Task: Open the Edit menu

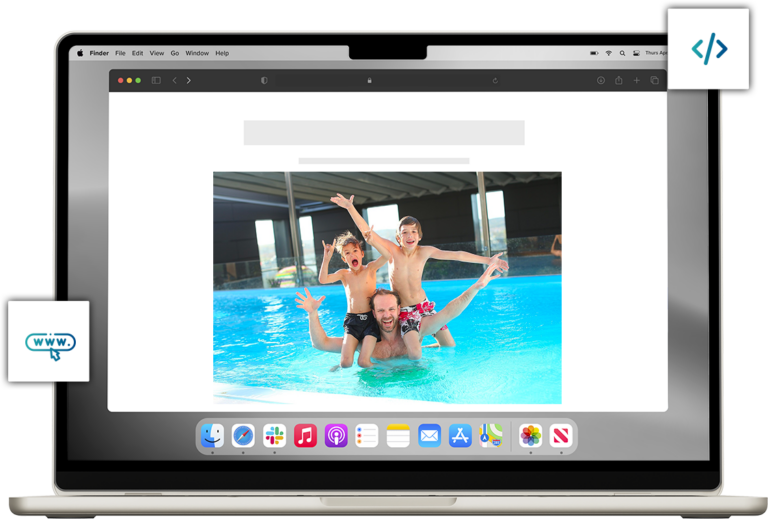Action: 137,53
